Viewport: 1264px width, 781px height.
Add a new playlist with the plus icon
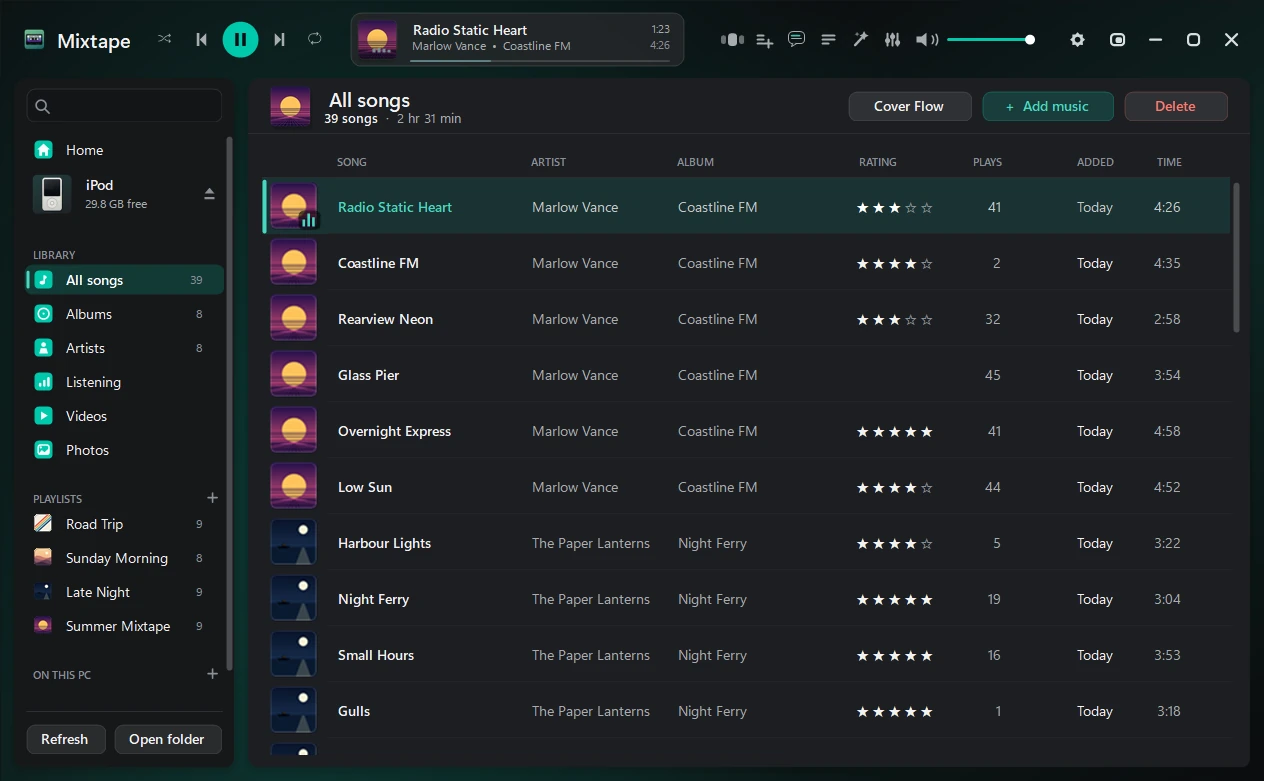coord(212,498)
